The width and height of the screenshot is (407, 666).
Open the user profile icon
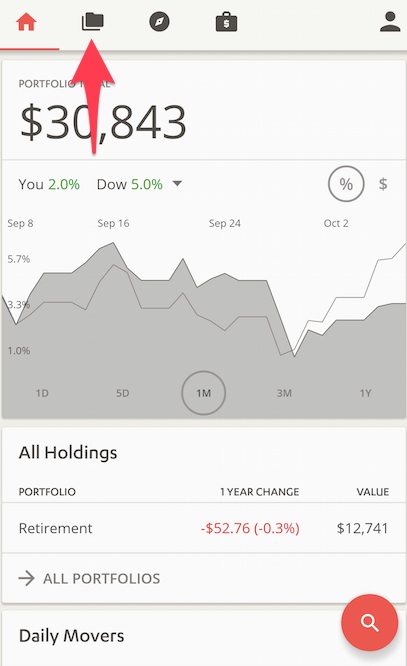390,22
